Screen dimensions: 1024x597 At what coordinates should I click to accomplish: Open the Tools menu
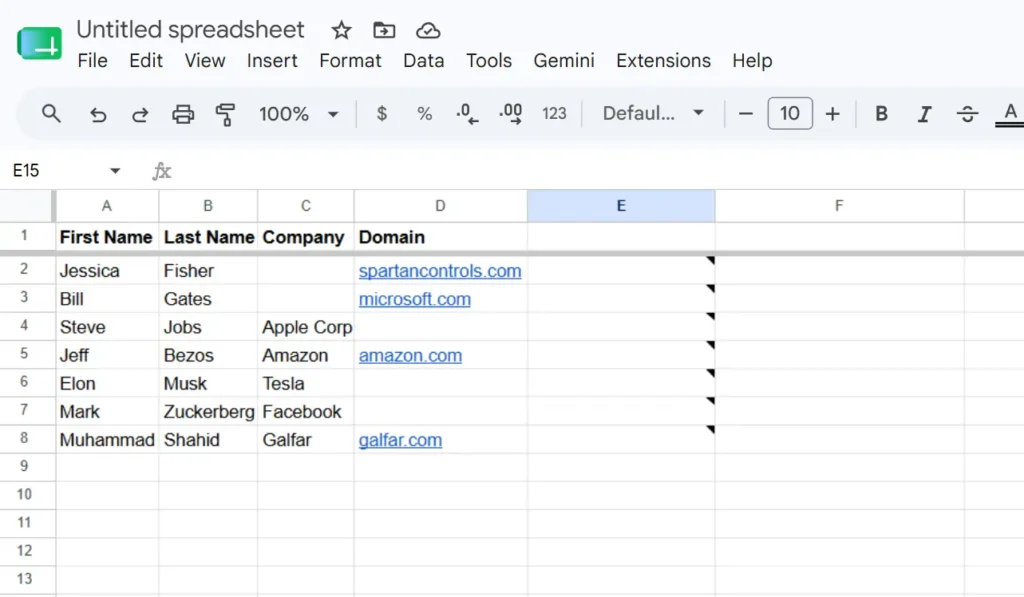click(488, 61)
